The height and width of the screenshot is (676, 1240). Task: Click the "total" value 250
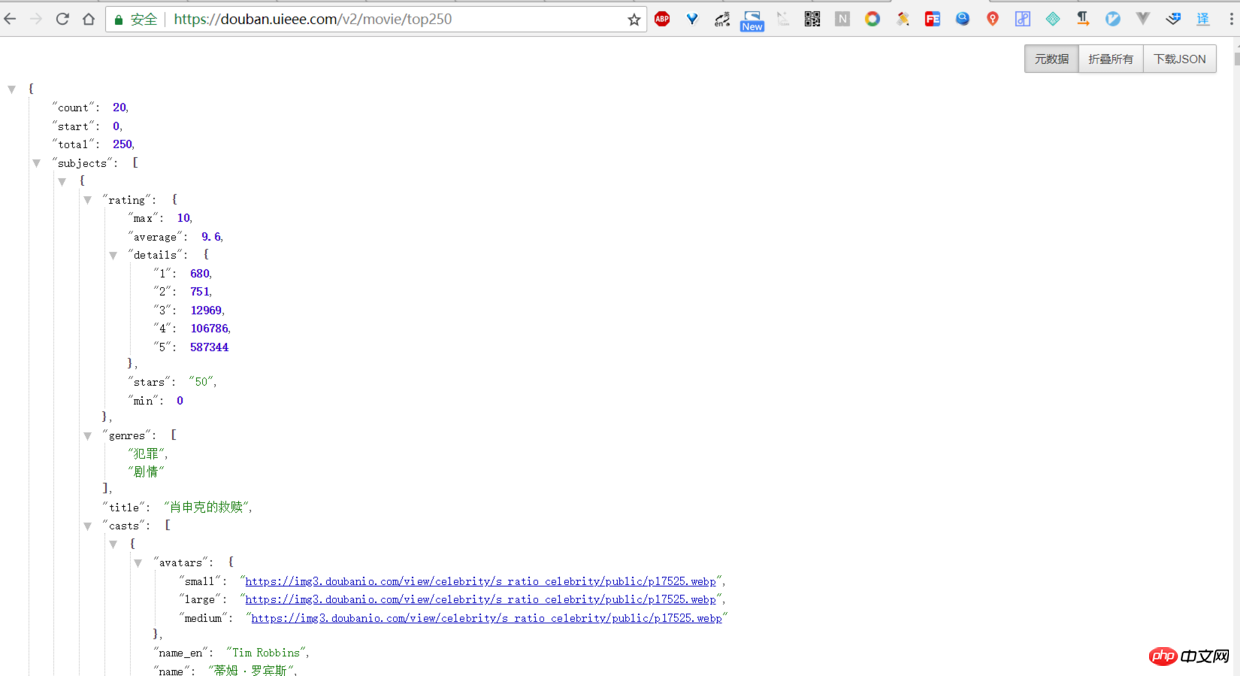tap(122, 145)
